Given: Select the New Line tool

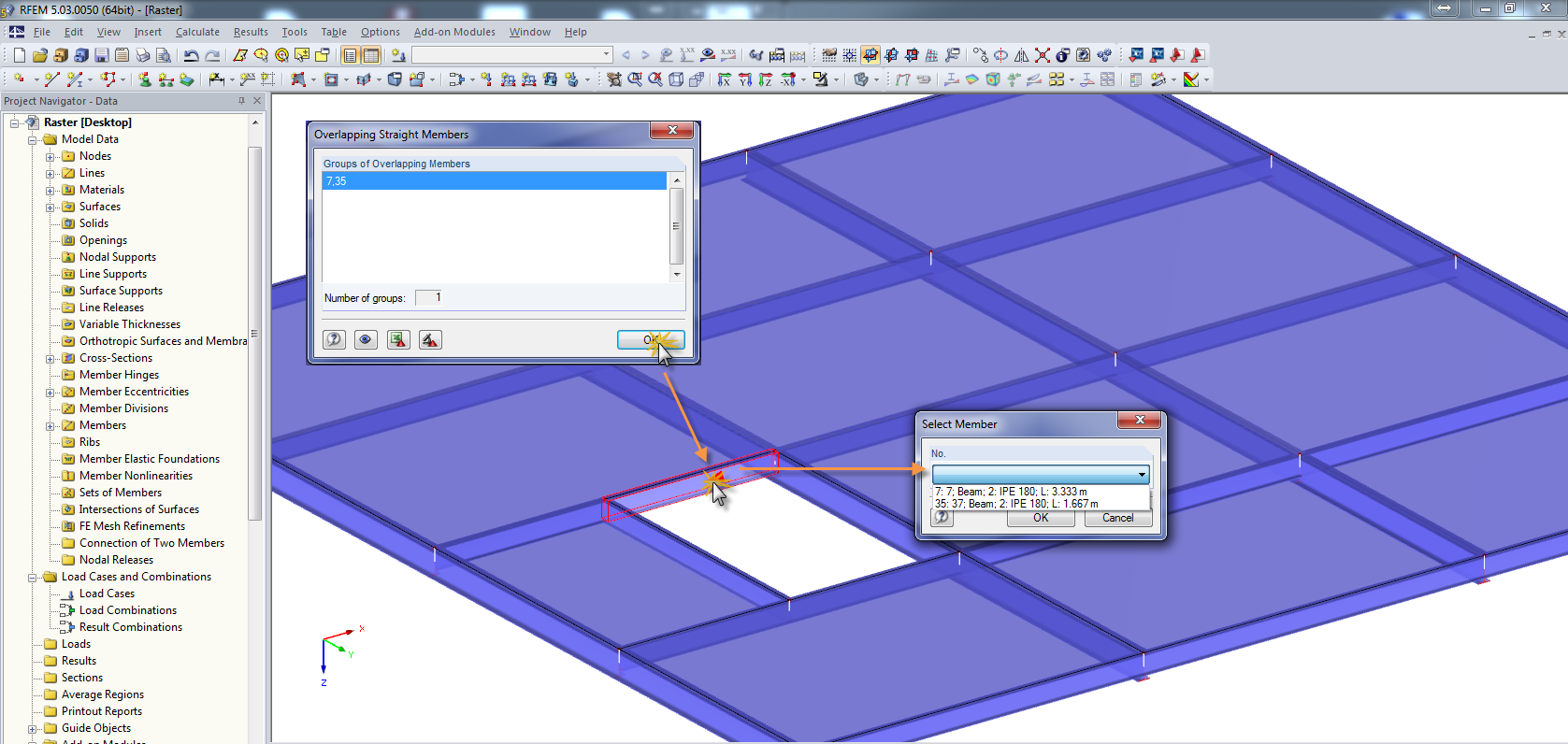Looking at the screenshot, I should click(x=52, y=79).
